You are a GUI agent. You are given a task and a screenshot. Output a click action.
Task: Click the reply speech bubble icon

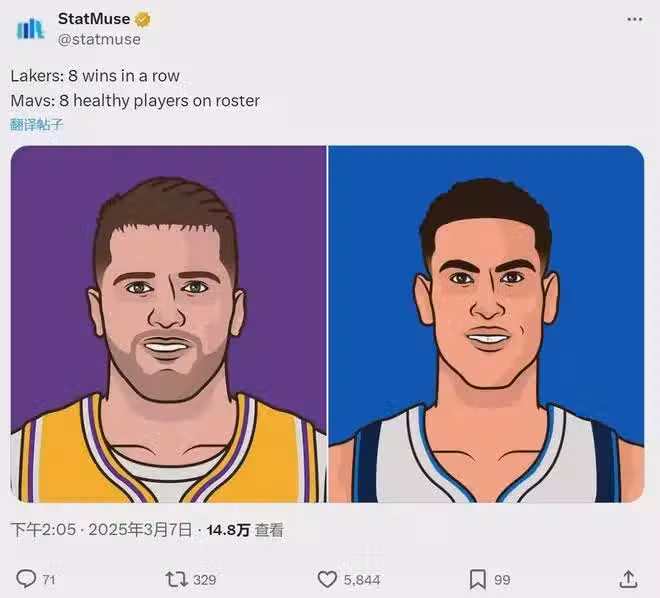coord(26,579)
